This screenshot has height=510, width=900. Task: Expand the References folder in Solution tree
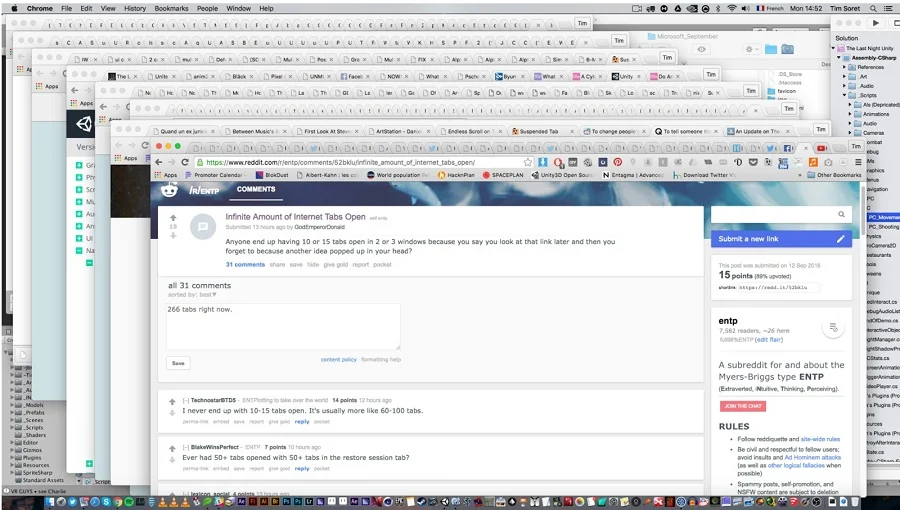tap(846, 67)
